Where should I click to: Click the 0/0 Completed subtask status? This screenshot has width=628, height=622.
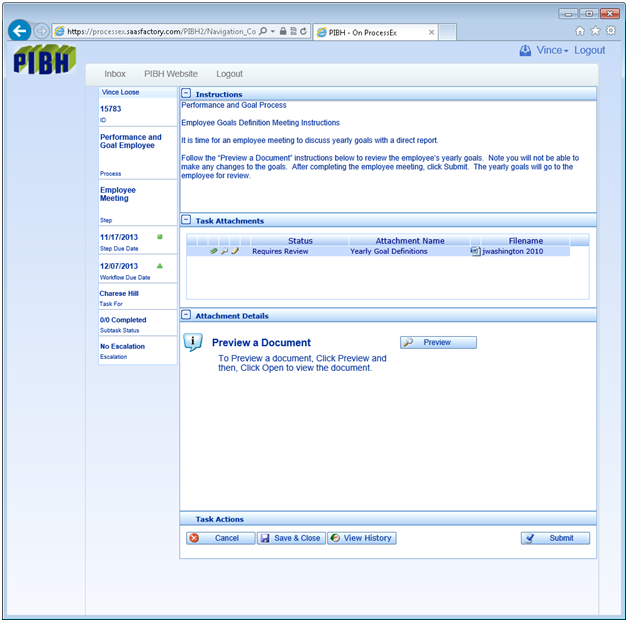tap(123, 320)
